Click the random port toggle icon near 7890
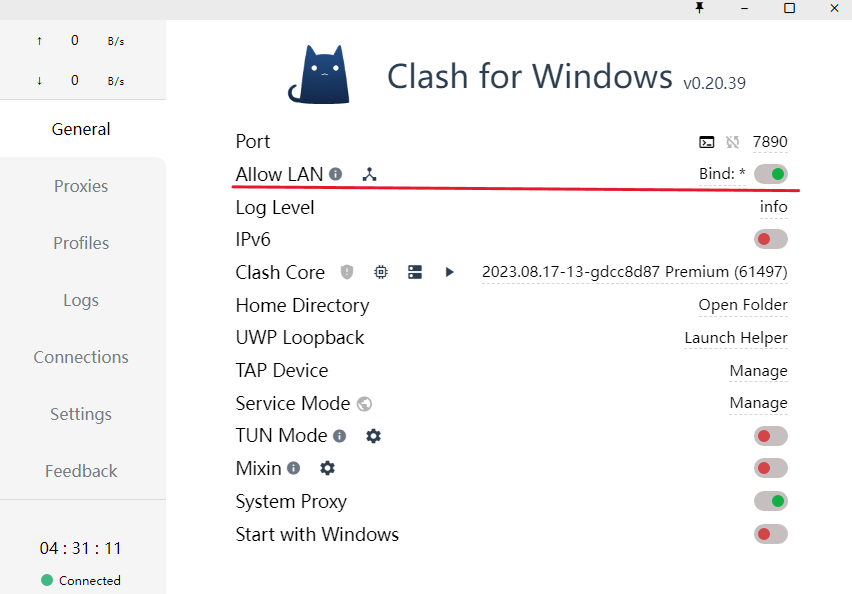Viewport: 852px width, 594px height. (733, 142)
